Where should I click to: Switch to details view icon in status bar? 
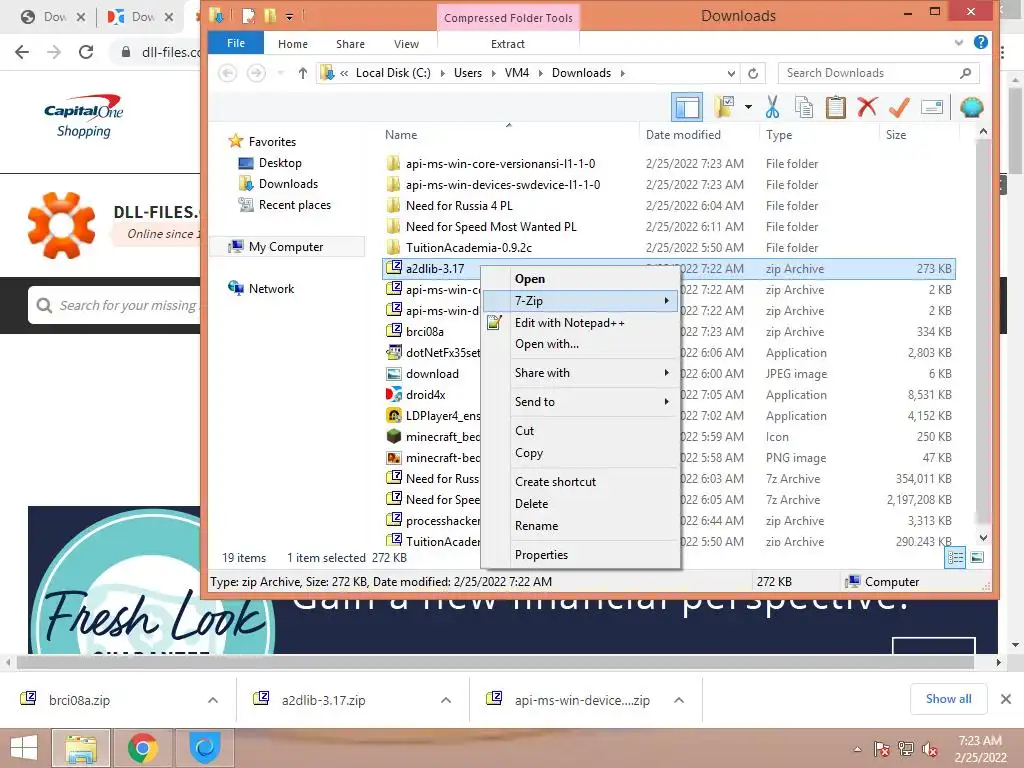point(955,557)
